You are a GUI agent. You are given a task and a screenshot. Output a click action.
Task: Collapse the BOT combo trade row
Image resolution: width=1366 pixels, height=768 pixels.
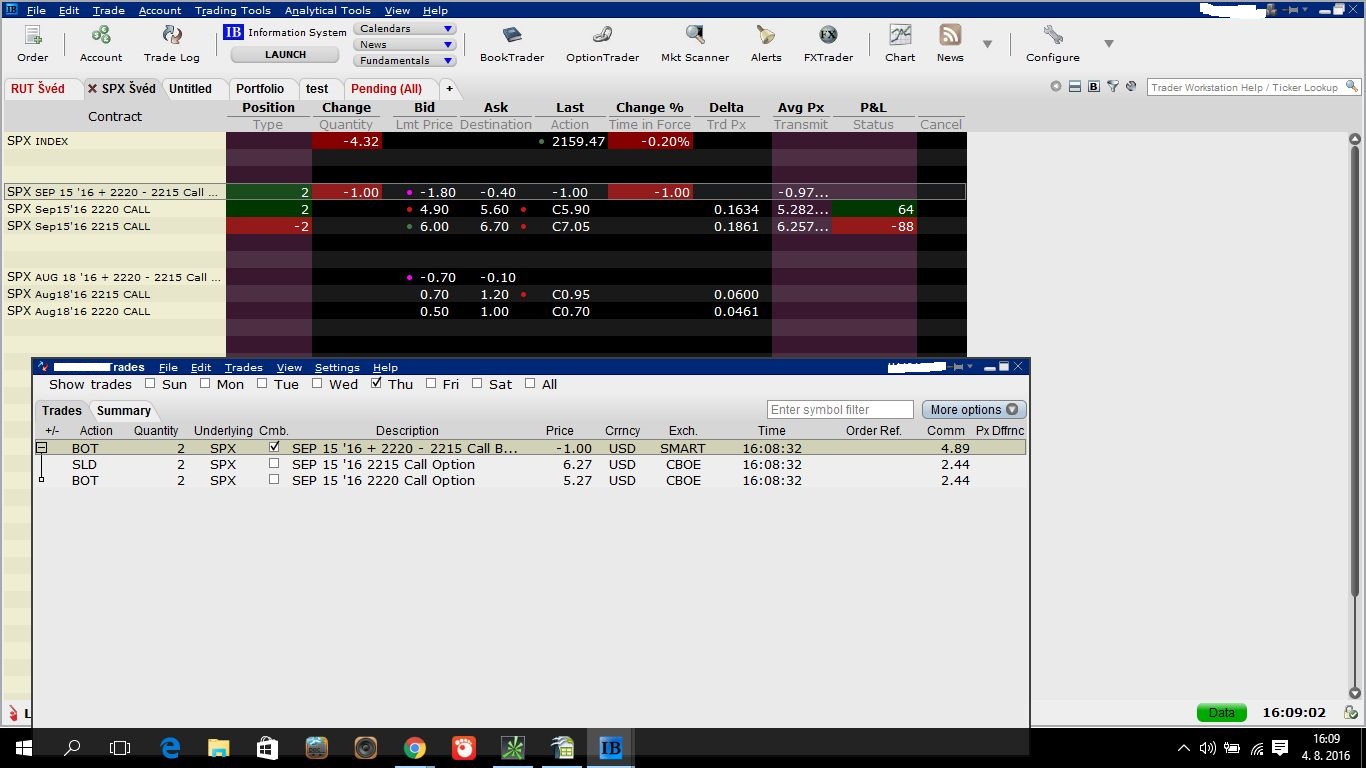coord(42,448)
